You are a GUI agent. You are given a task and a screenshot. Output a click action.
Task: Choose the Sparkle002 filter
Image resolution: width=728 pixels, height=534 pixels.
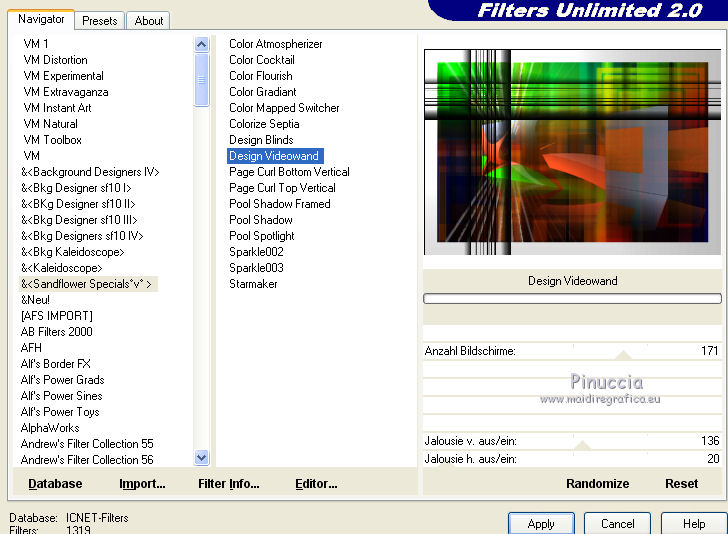(256, 252)
